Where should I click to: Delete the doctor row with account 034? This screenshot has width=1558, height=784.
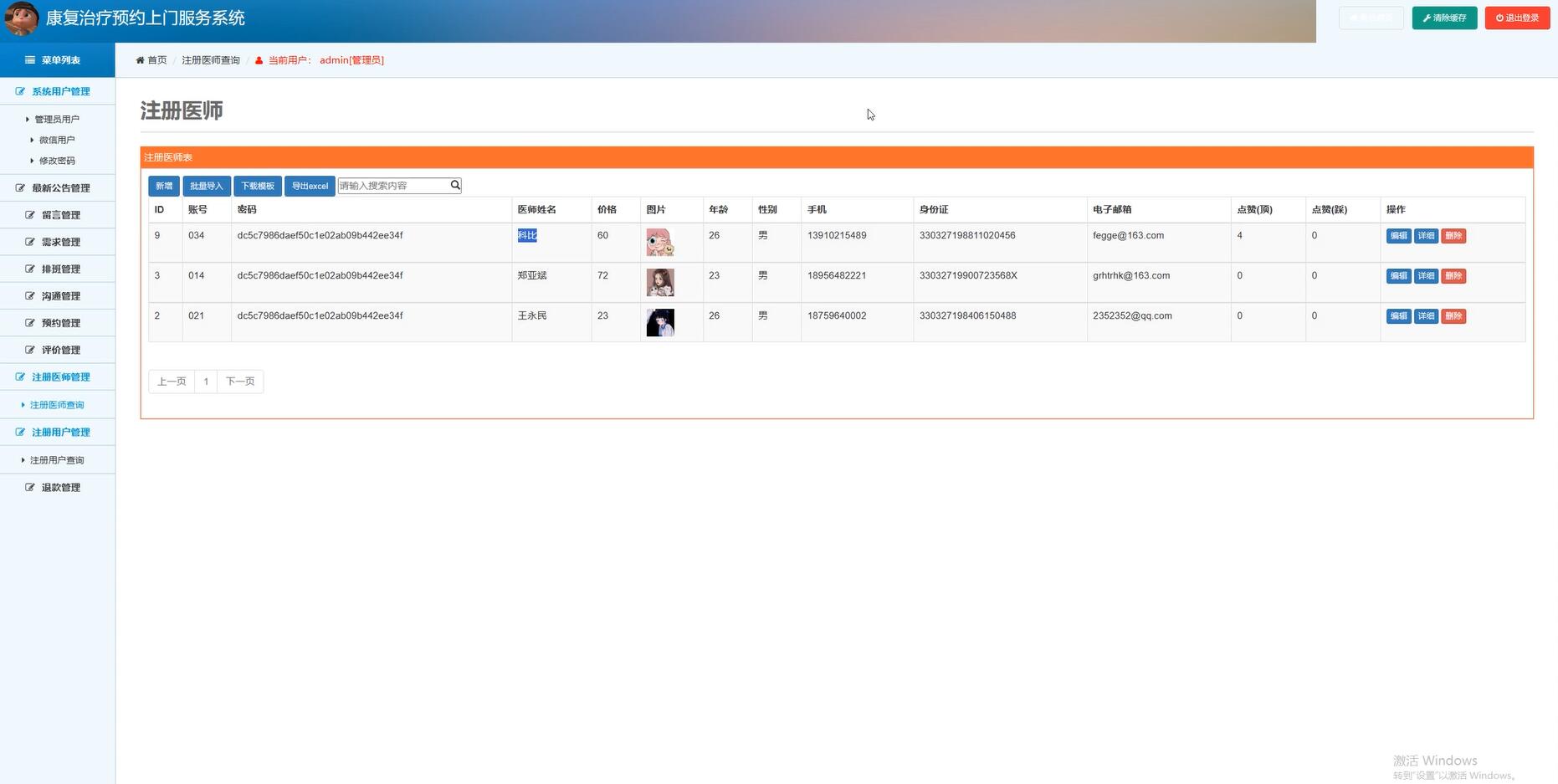(1453, 236)
